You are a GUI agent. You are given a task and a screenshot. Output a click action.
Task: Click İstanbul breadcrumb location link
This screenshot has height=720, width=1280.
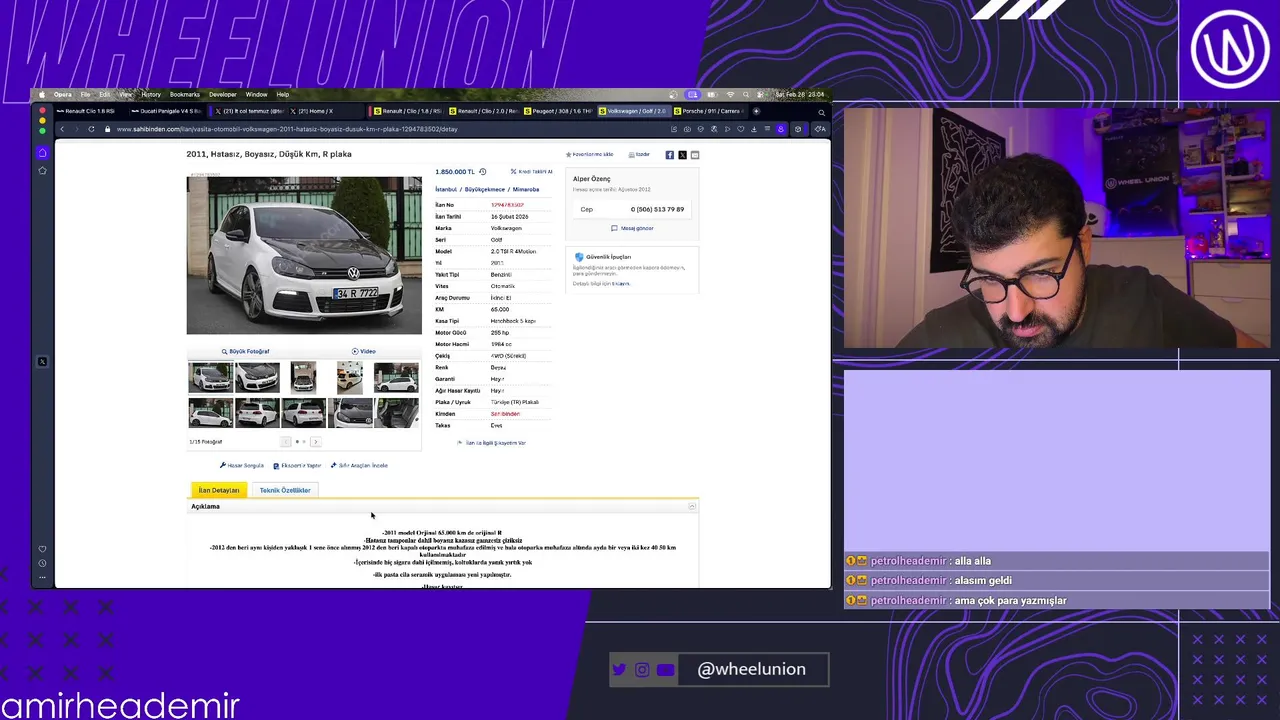(446, 189)
